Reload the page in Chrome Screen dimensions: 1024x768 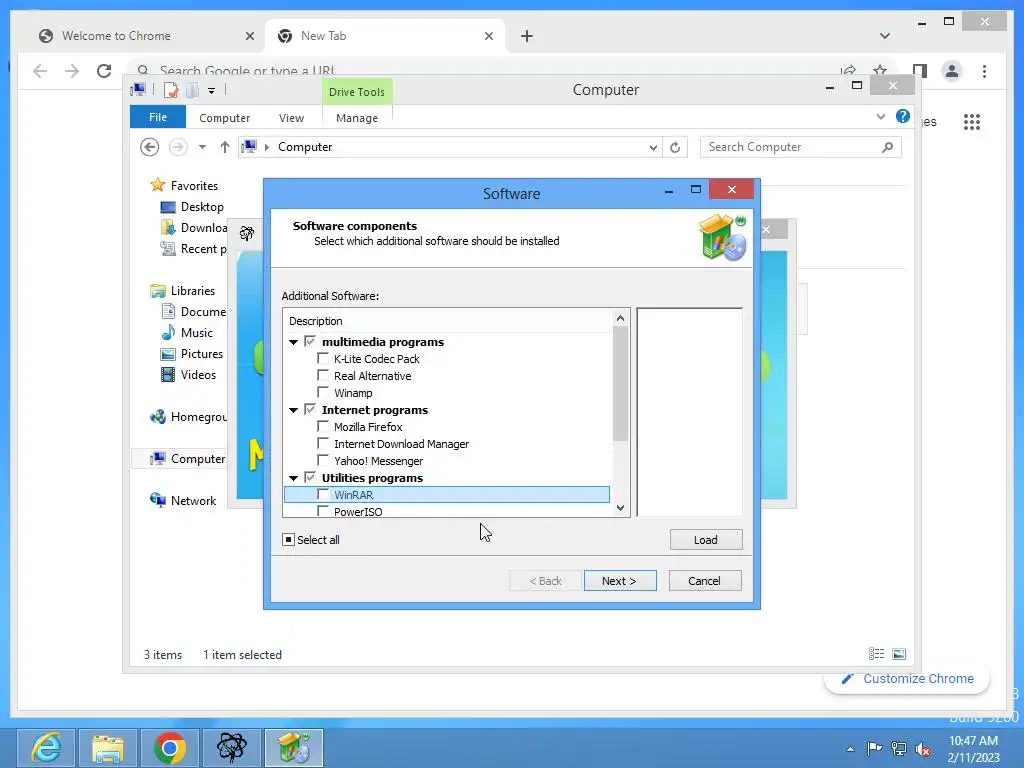pos(104,71)
